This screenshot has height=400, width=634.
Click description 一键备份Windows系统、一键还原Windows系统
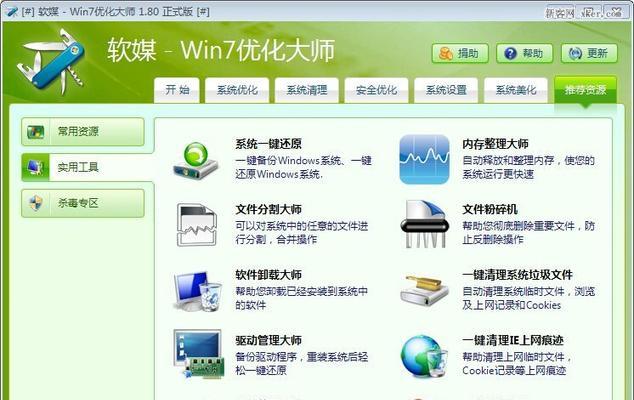[303, 167]
